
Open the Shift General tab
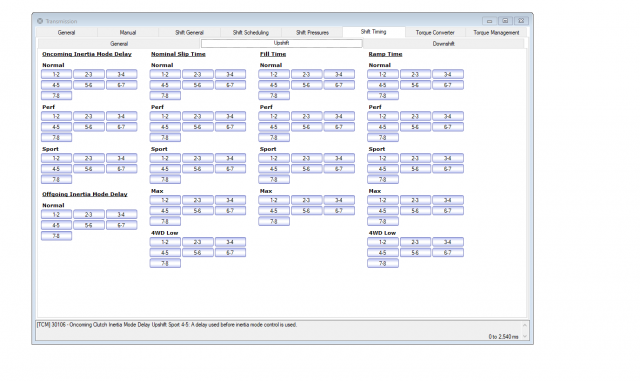coord(189,32)
